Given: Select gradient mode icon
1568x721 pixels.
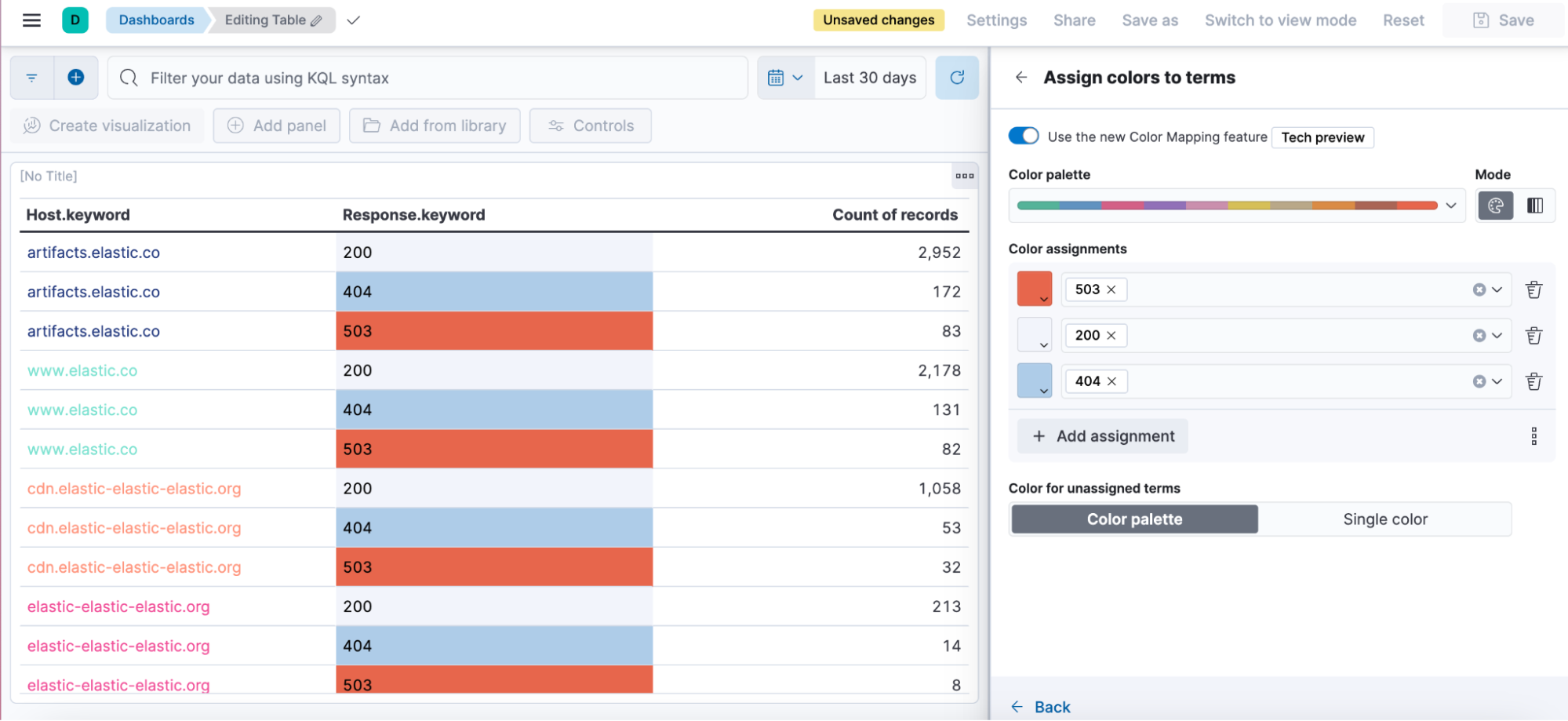Looking at the screenshot, I should (x=1534, y=206).
